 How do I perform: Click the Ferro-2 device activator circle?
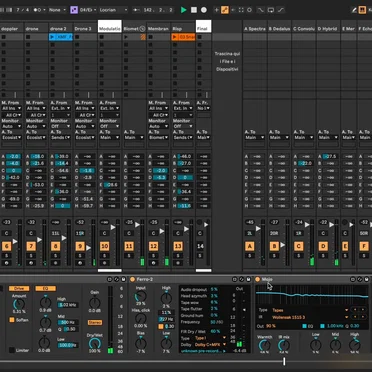132,279
